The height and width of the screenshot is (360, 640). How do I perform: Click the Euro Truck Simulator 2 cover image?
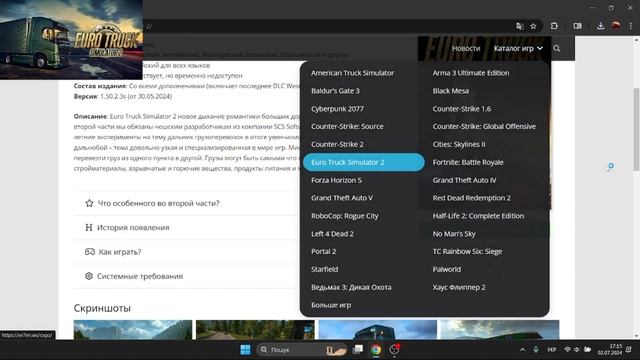pos(71,40)
